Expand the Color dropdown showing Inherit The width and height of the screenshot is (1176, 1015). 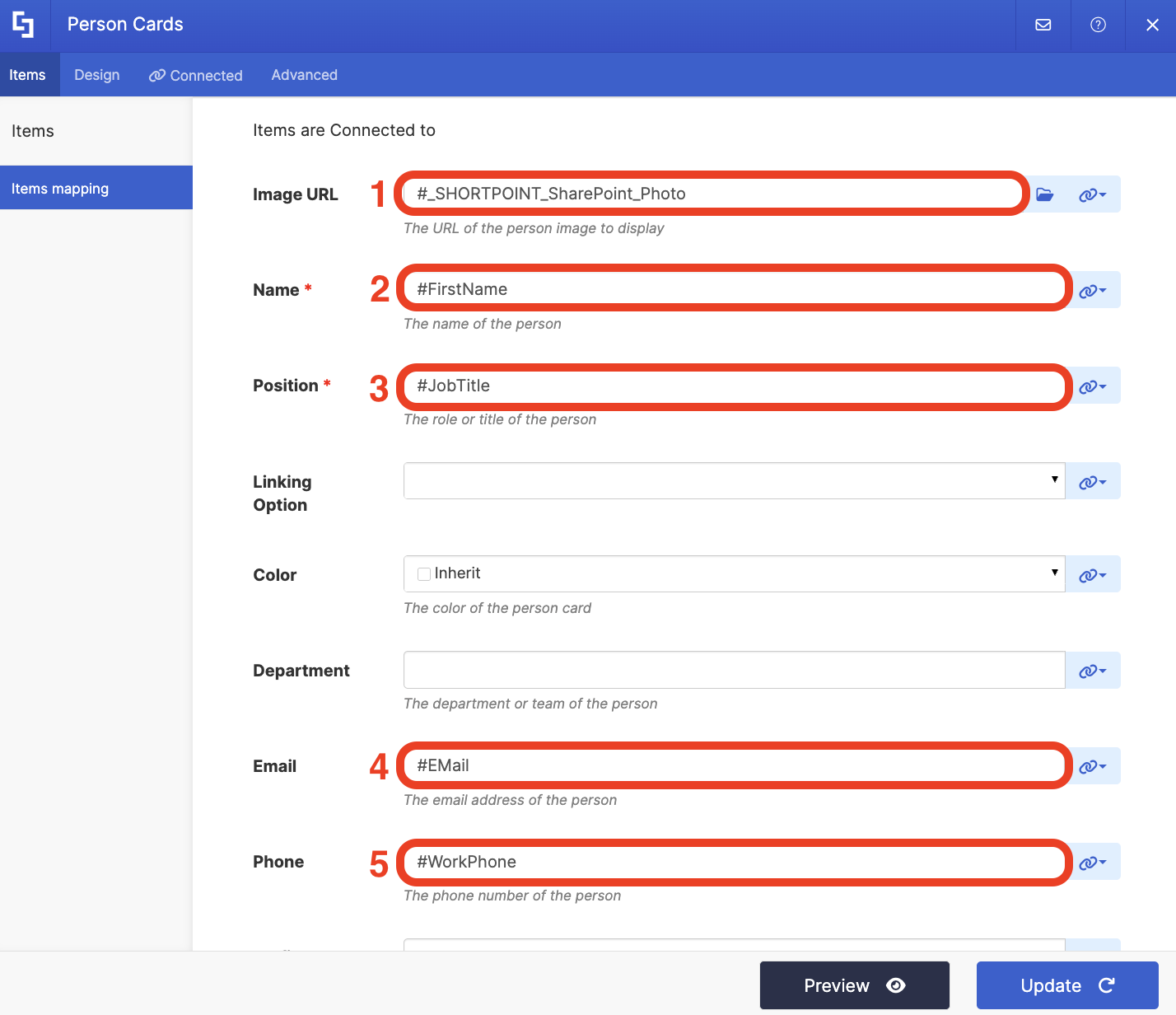click(734, 573)
